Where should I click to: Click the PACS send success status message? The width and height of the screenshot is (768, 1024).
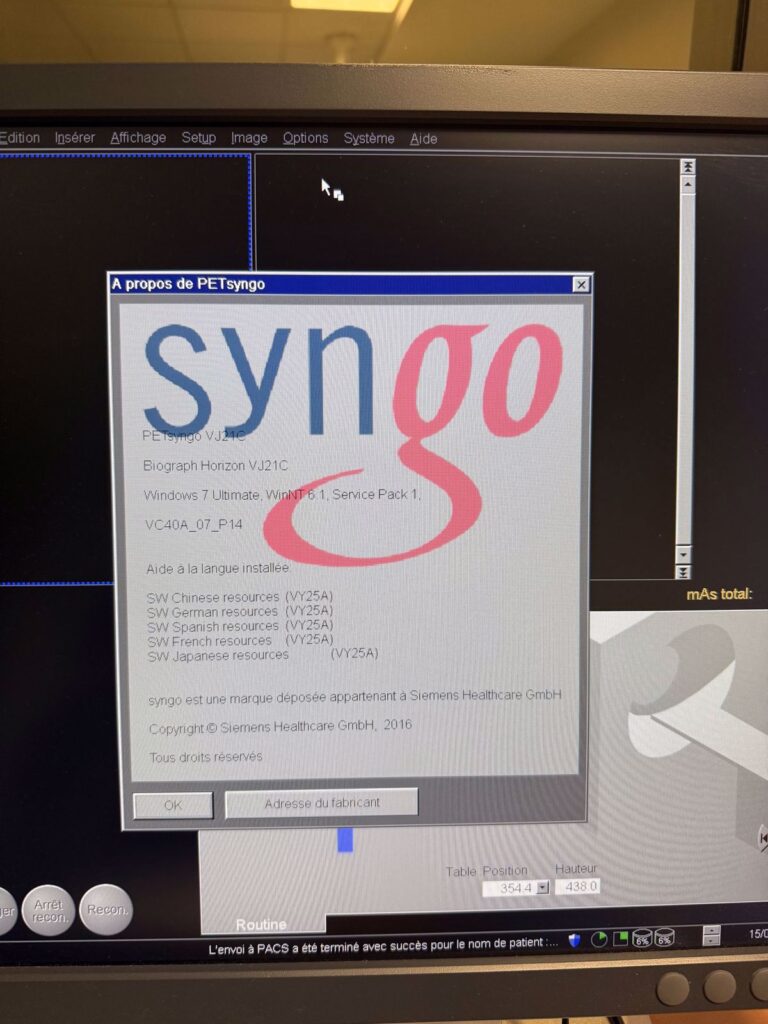pyautogui.click(x=383, y=945)
